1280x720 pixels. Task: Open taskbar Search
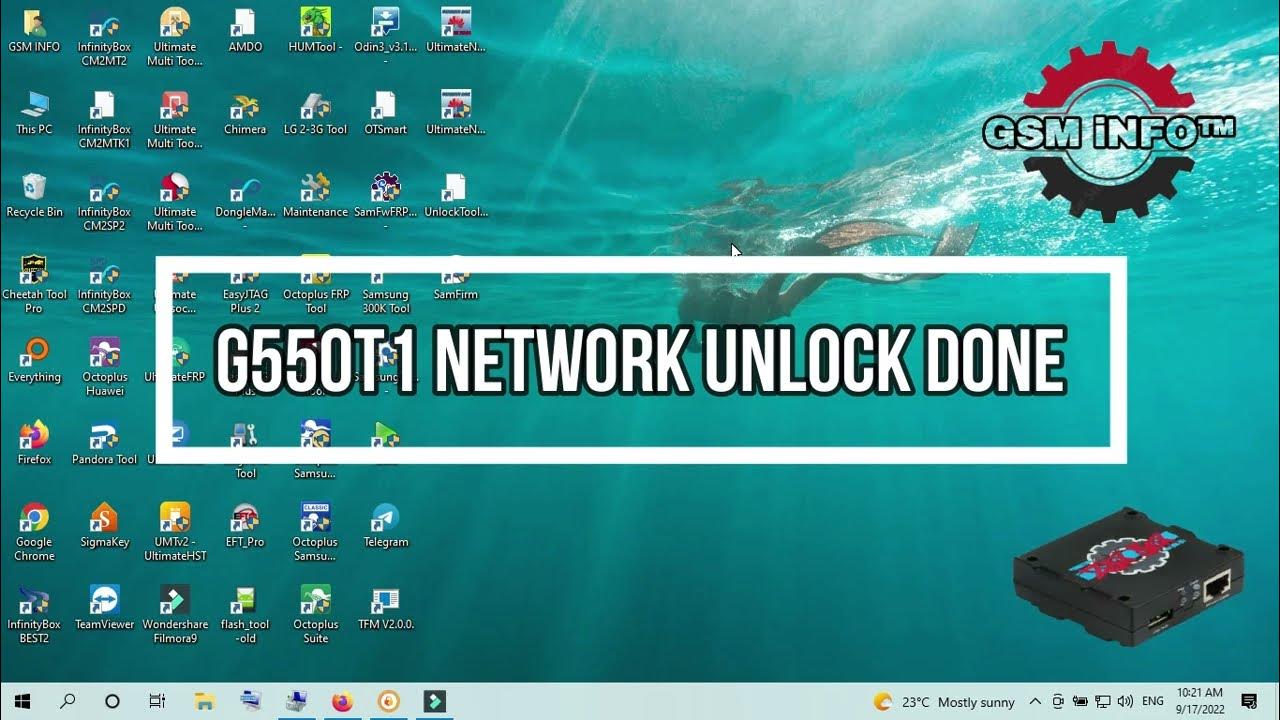coord(68,701)
